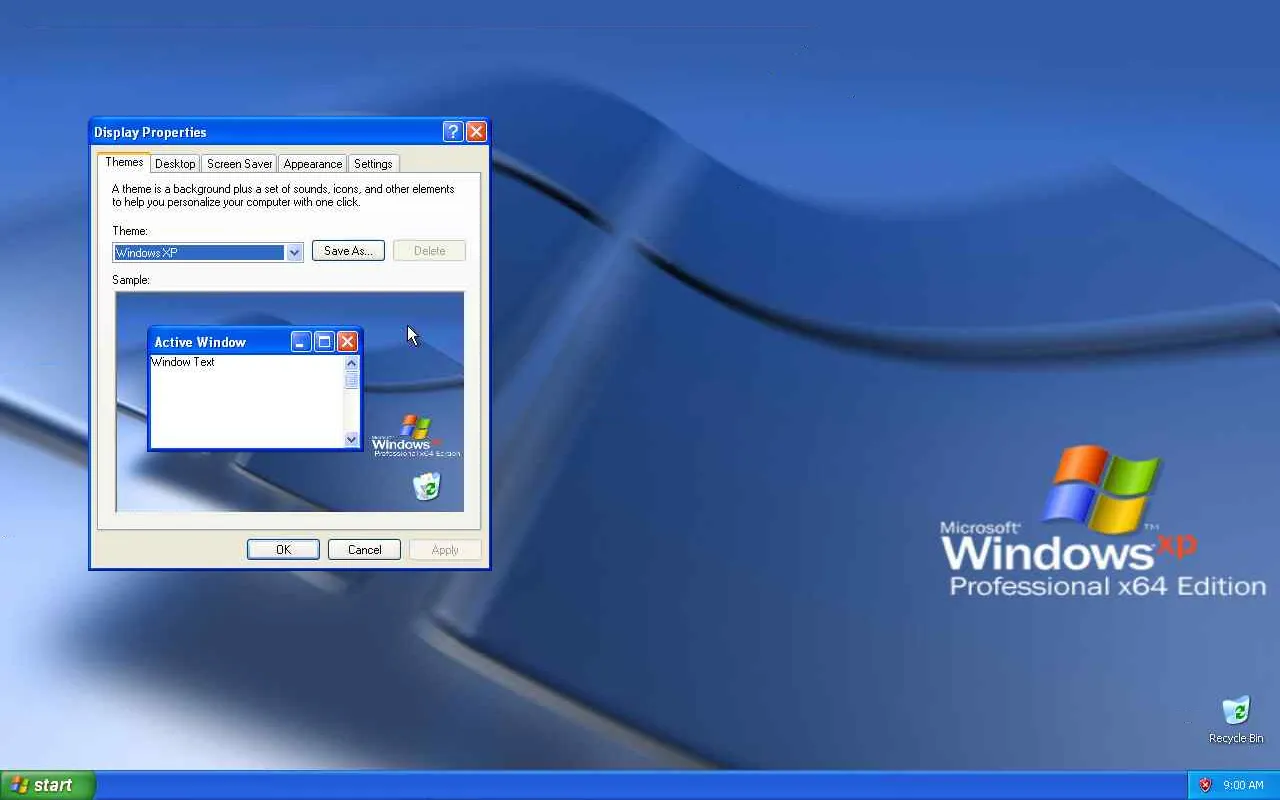Click the "Sample:" label
1280x800 pixels.
pyautogui.click(x=131, y=280)
